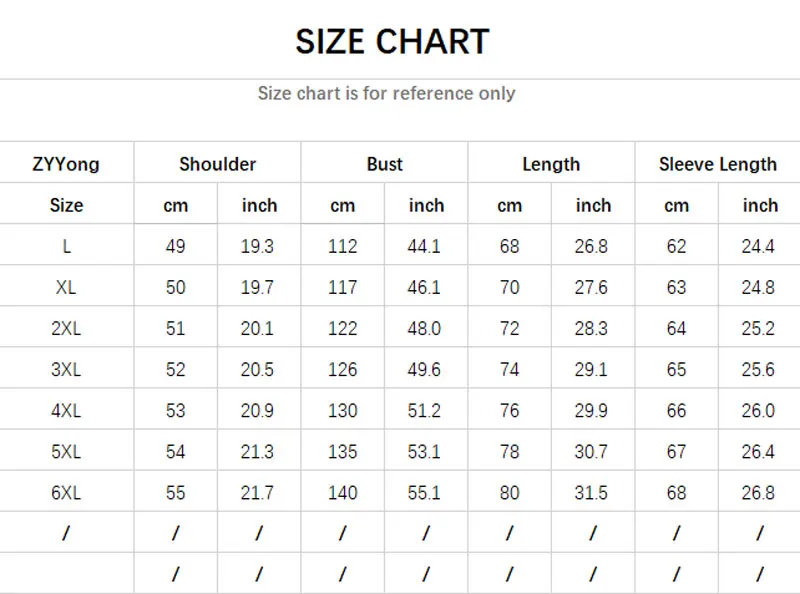Select the 5XL size row label
Viewport: 800px width, 594px height.
coord(66,452)
